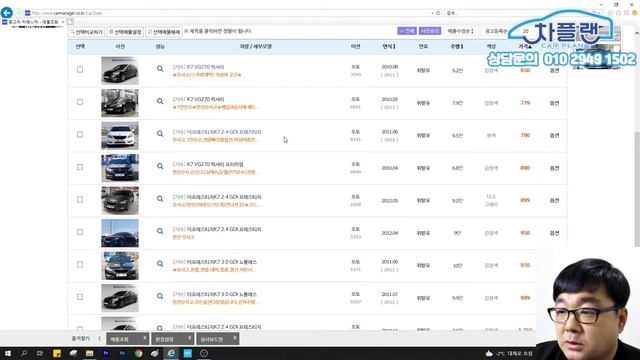Close the 매물조회 bottom tab with its X
This screenshot has height=360, width=640.
[144, 338]
